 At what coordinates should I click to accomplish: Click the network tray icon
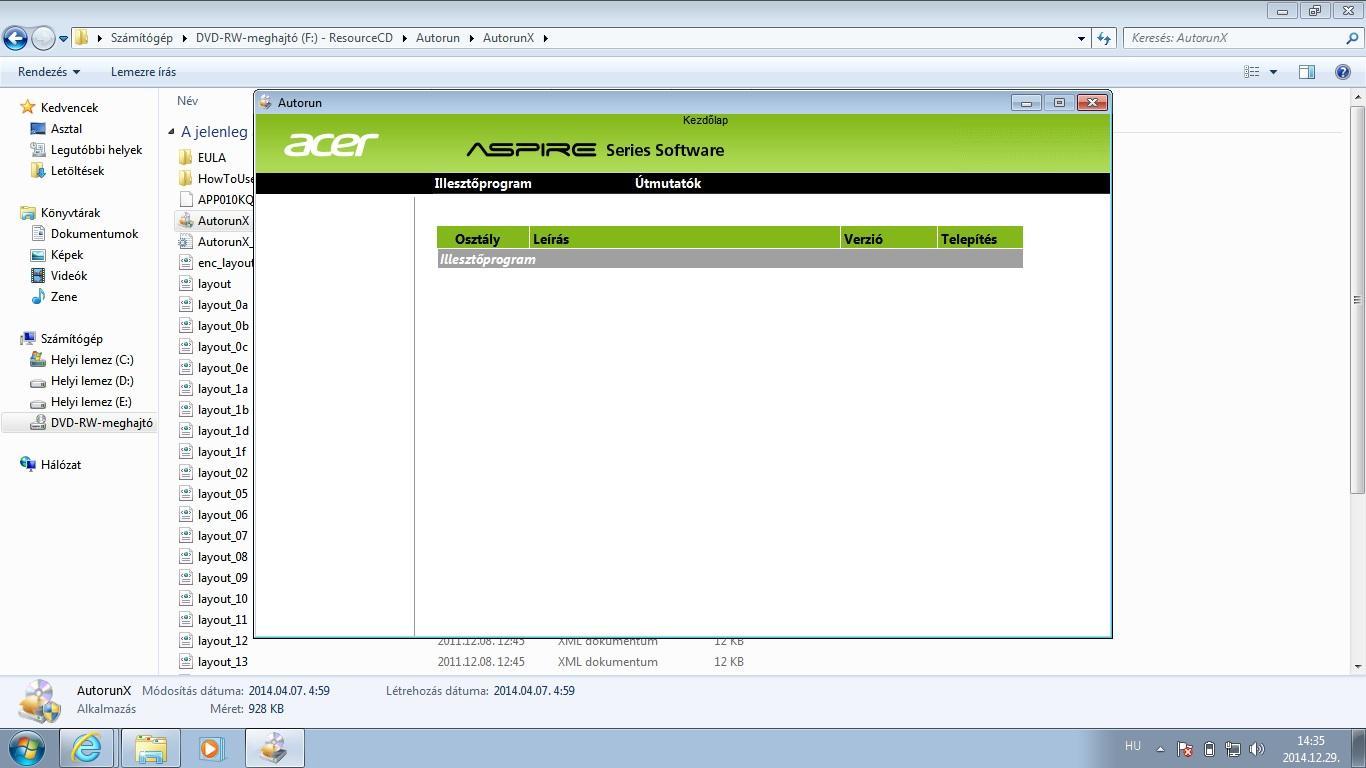coord(1233,748)
